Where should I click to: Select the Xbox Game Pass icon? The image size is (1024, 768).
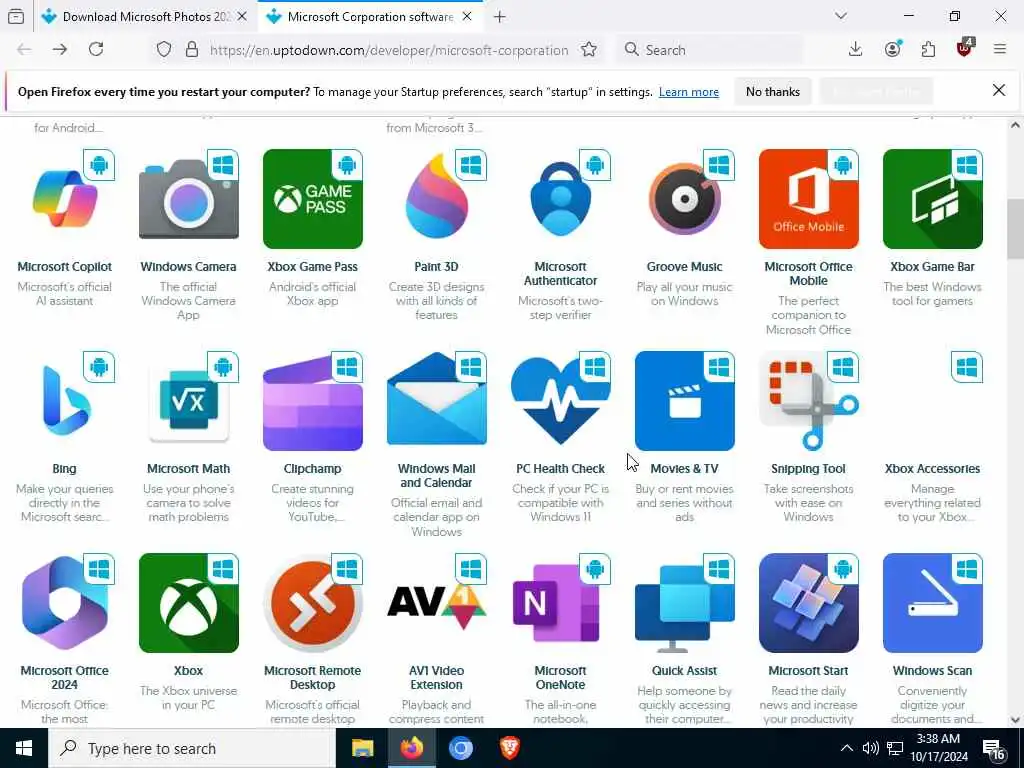(313, 199)
